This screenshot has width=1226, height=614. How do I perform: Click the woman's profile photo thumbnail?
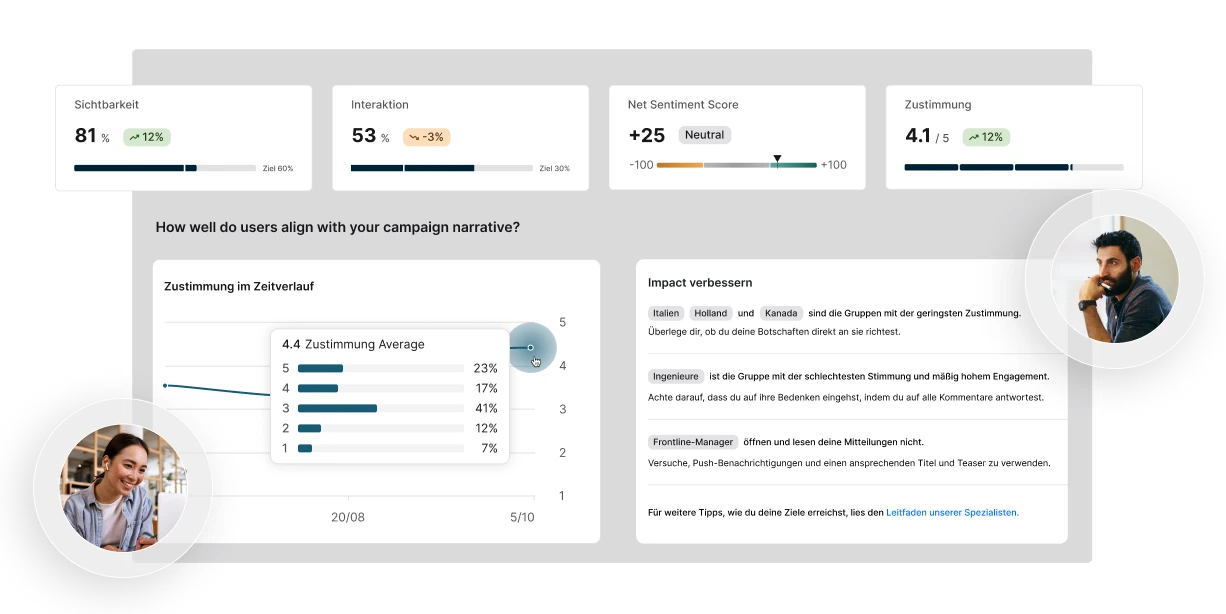click(x=123, y=487)
